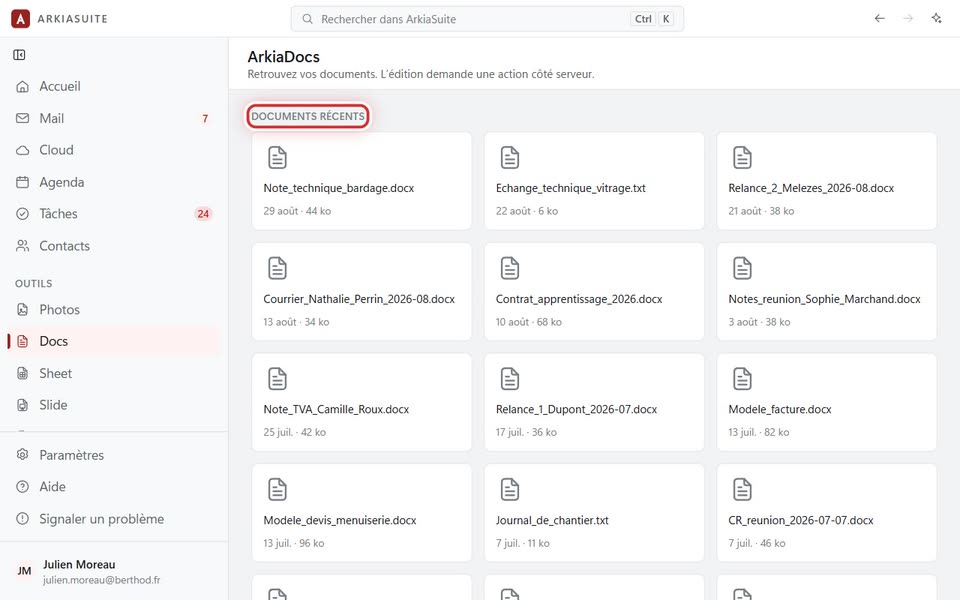This screenshot has height=600, width=960.
Task: Click the Accueil home icon
Action: pos(23,86)
